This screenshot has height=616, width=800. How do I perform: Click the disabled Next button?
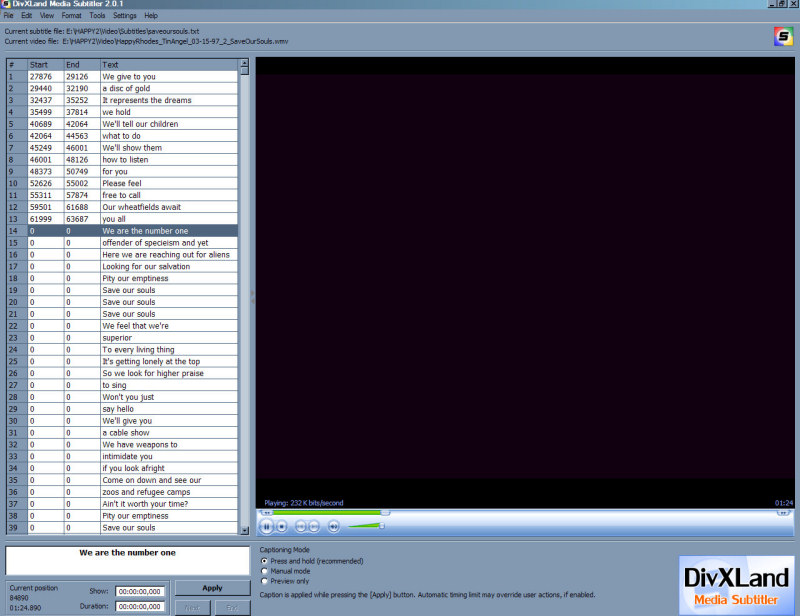[192, 608]
